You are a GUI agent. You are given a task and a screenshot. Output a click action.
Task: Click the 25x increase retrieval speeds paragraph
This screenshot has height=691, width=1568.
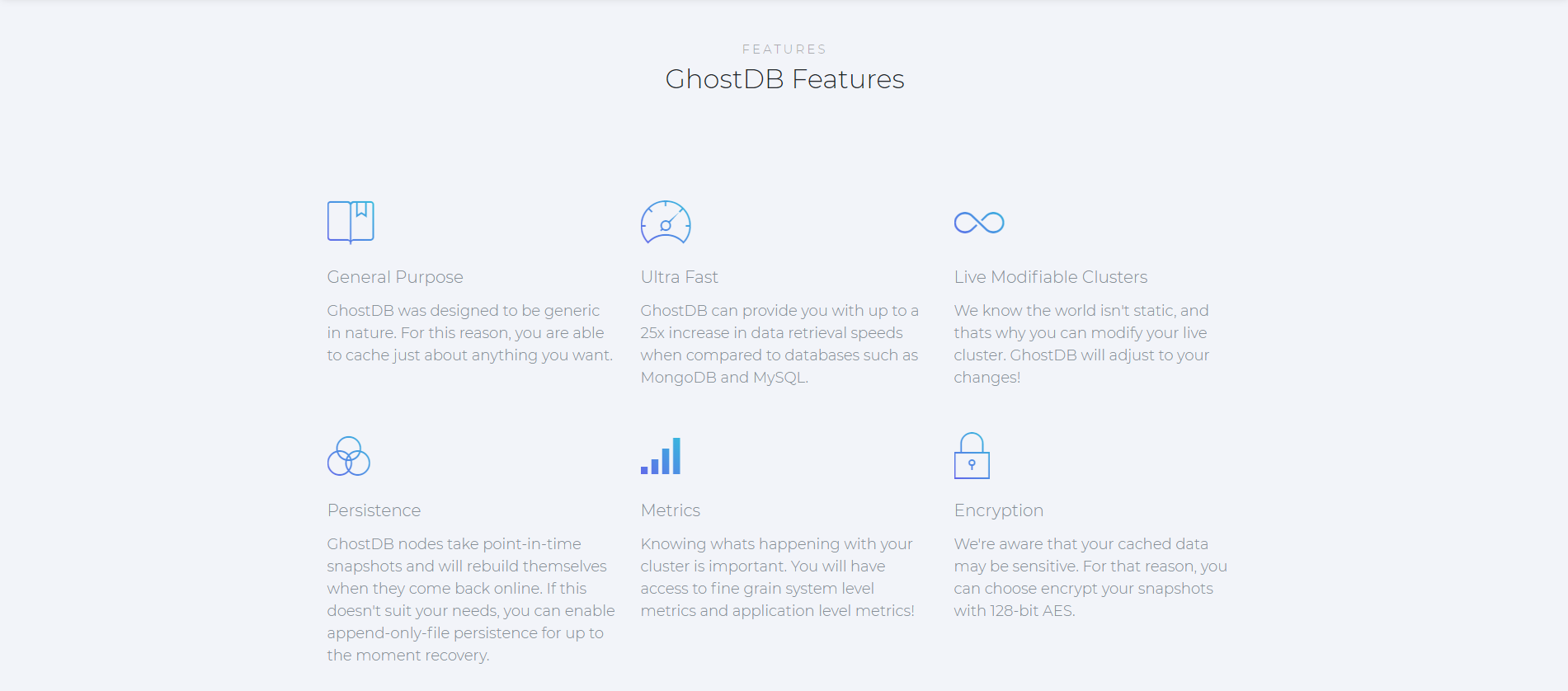[x=779, y=344]
